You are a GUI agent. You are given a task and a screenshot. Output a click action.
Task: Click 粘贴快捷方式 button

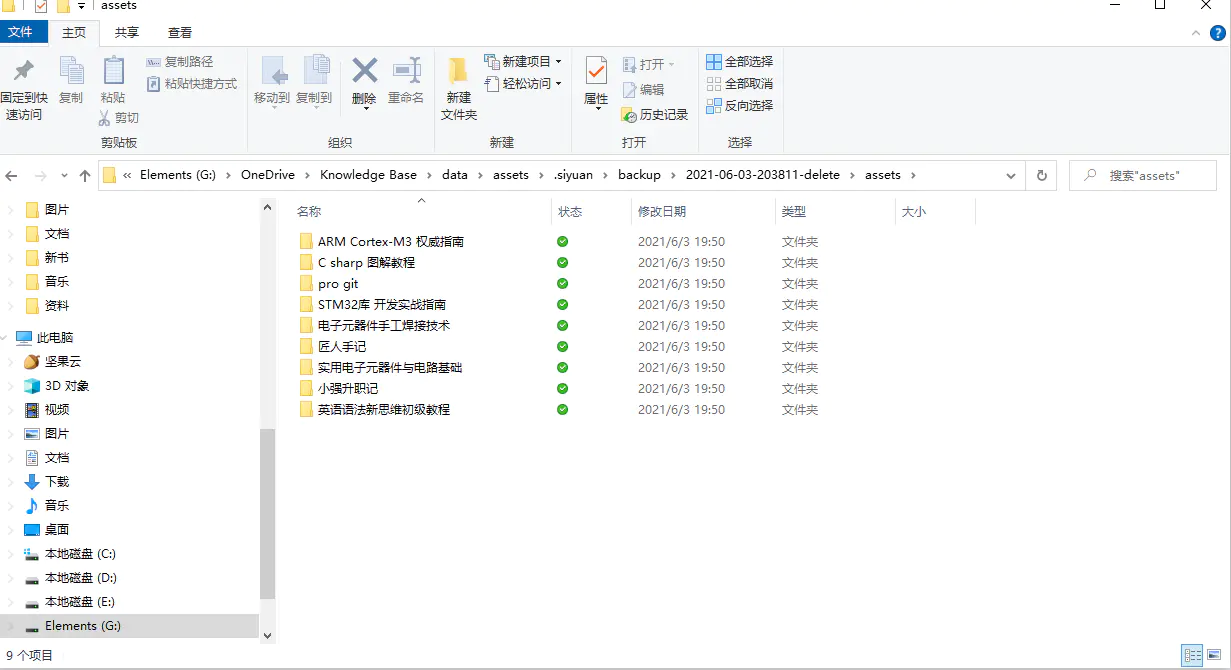(x=192, y=84)
